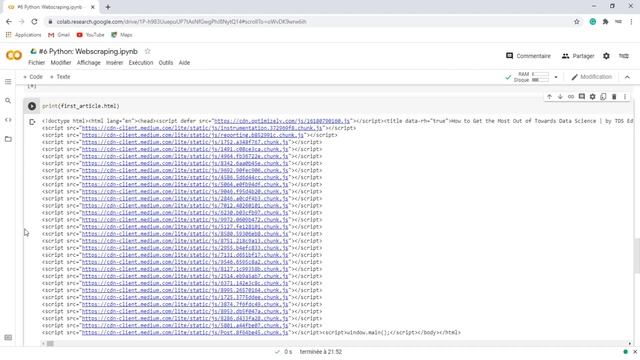Open the Exécution menu
Viewport: 640px width, 360px height.
(x=141, y=62)
